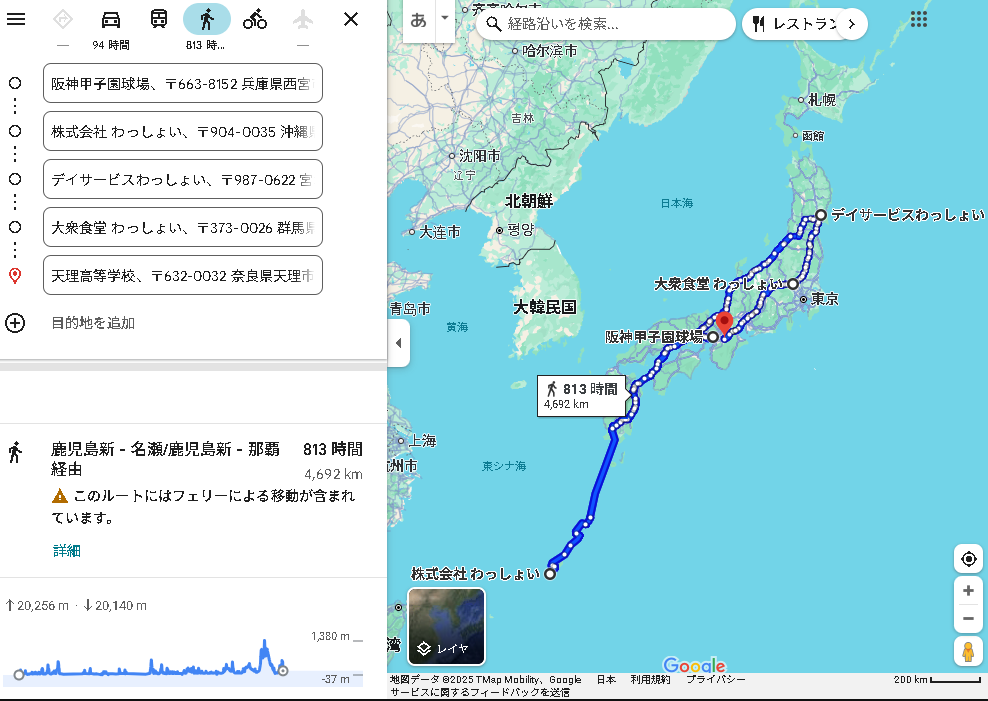Click the 日本 region link in the footer

[606, 680]
